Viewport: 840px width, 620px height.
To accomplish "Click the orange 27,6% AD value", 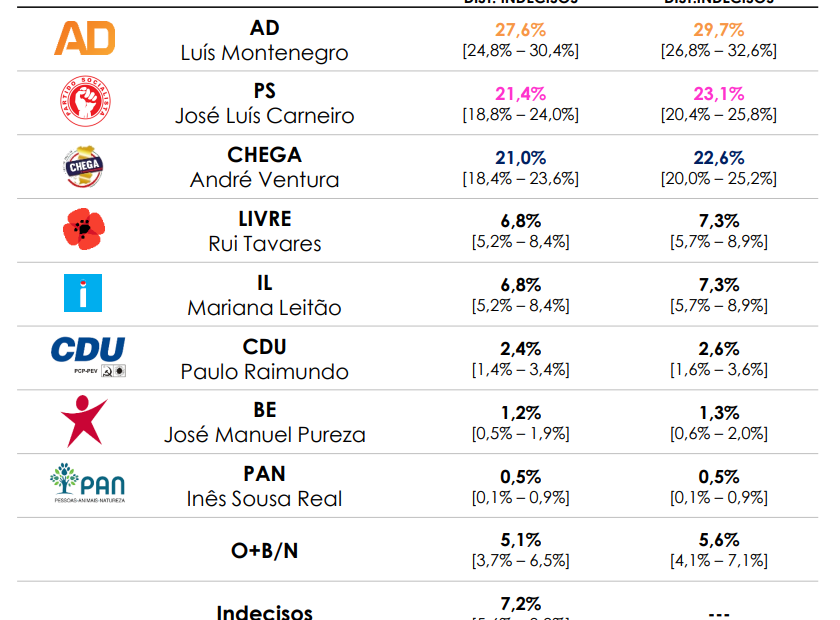I will click(x=520, y=30).
